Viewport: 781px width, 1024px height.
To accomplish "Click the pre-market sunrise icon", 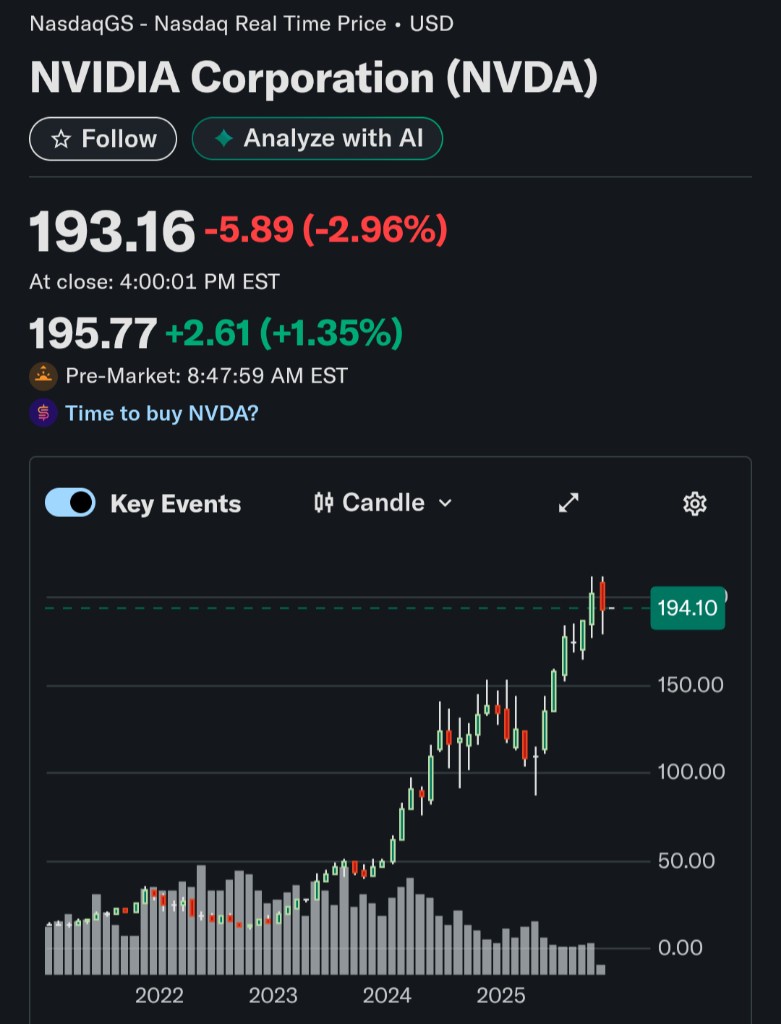I will (43, 376).
